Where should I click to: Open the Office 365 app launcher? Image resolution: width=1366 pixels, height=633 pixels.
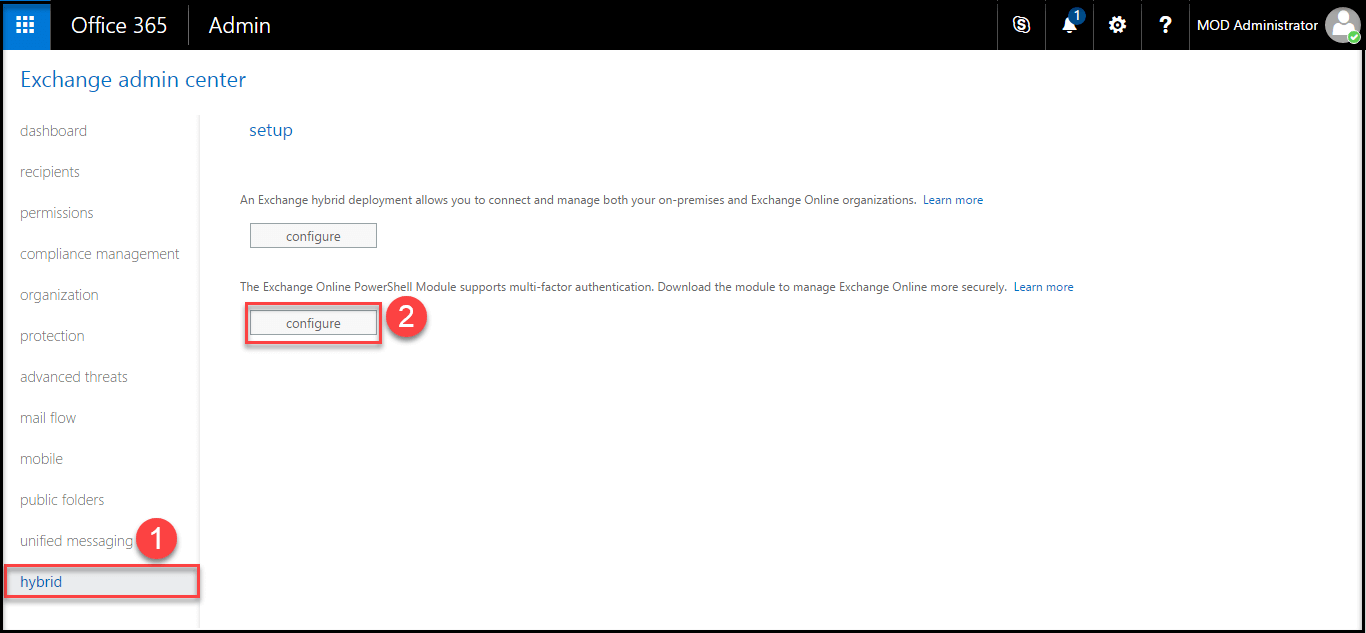tap(25, 25)
